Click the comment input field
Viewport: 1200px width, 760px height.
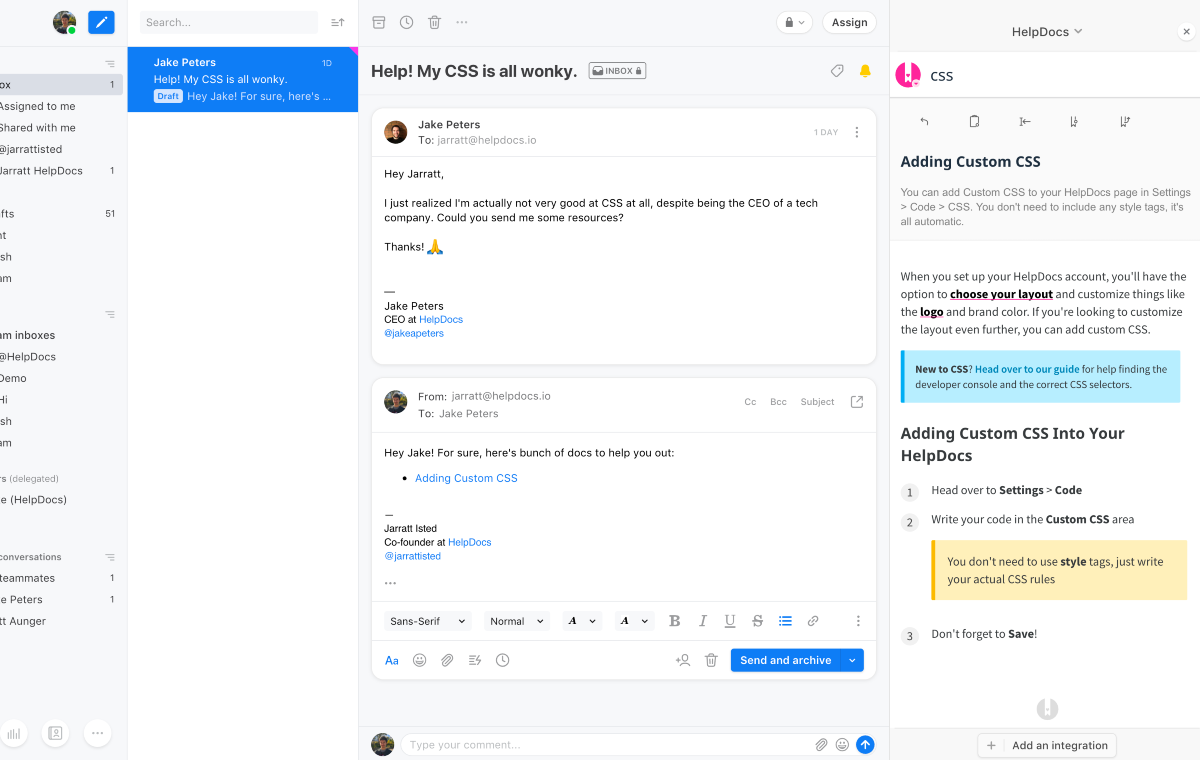pos(610,744)
